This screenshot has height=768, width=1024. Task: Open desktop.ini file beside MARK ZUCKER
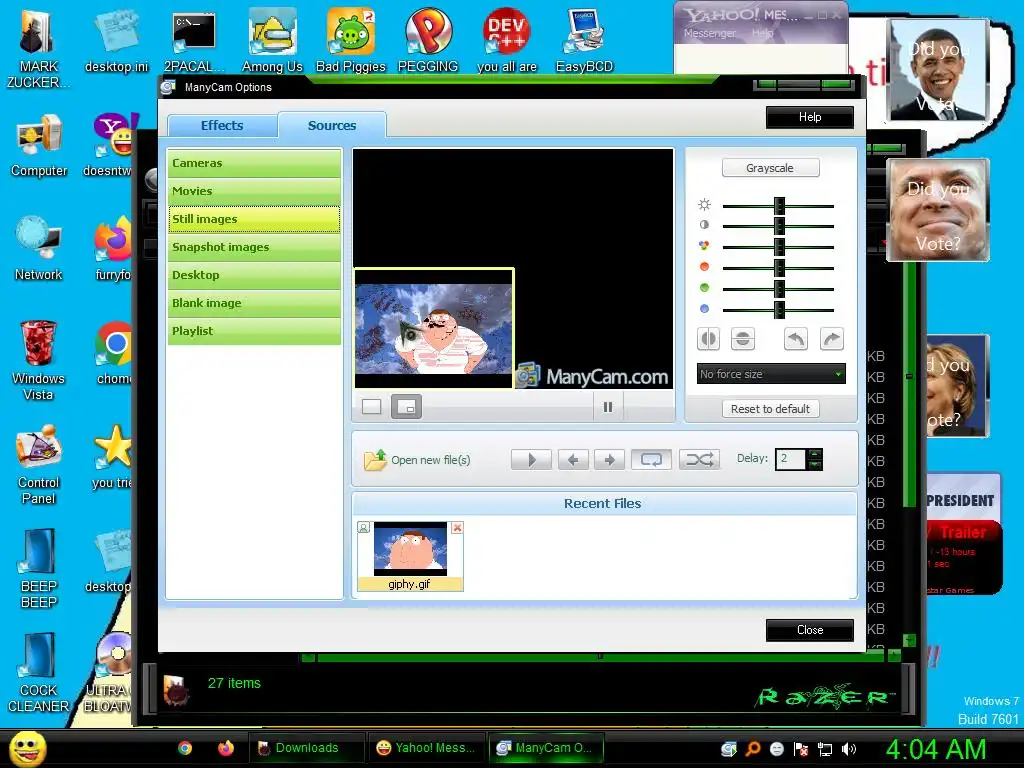tap(116, 42)
